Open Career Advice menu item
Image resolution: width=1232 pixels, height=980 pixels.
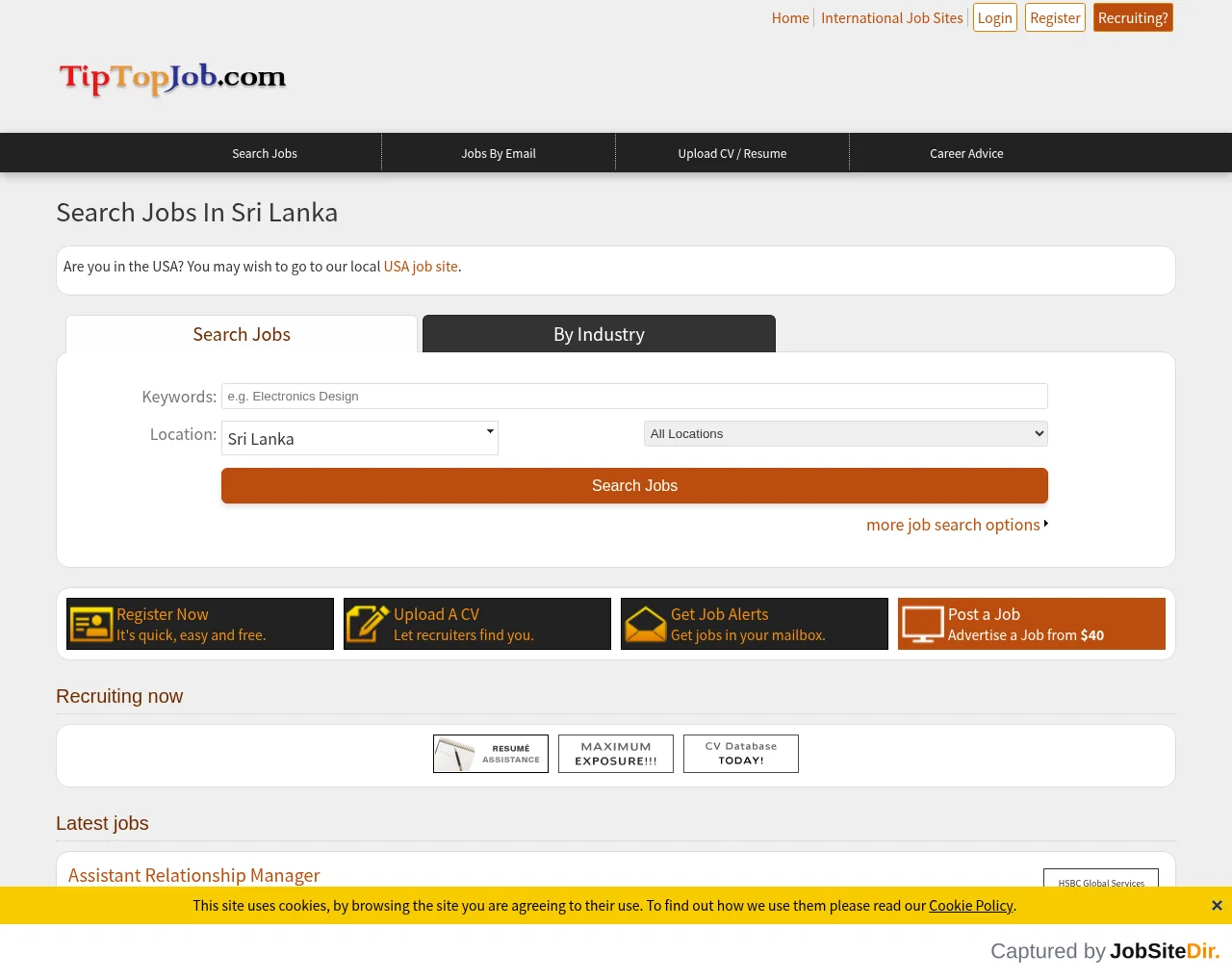[966, 153]
